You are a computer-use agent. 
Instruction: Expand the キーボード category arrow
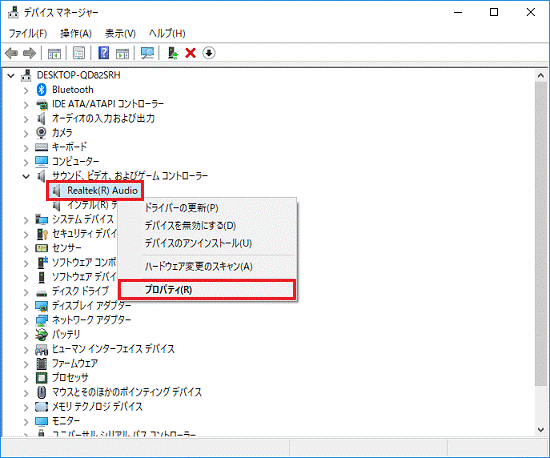26,148
